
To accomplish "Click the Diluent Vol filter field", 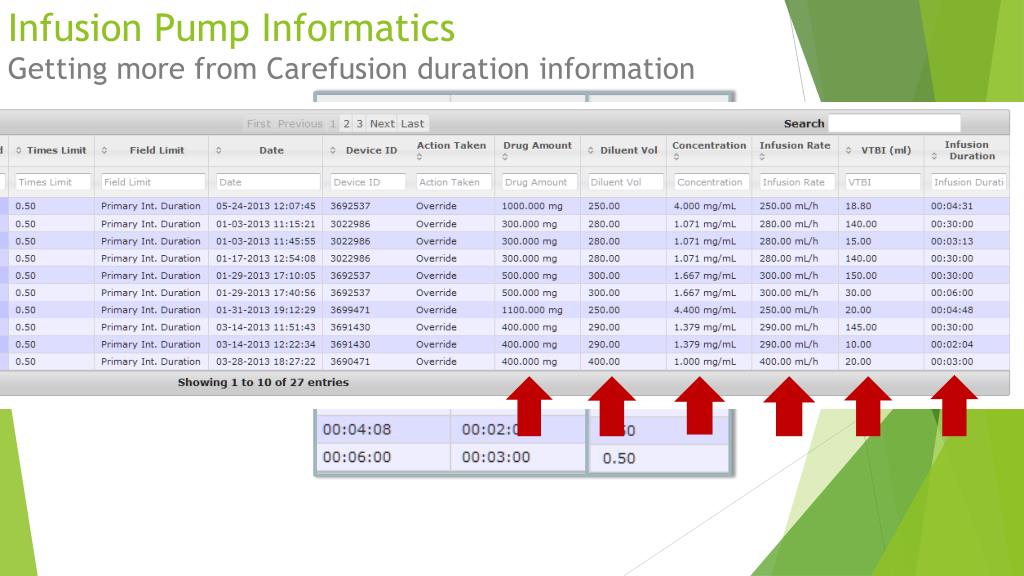I will (x=626, y=182).
